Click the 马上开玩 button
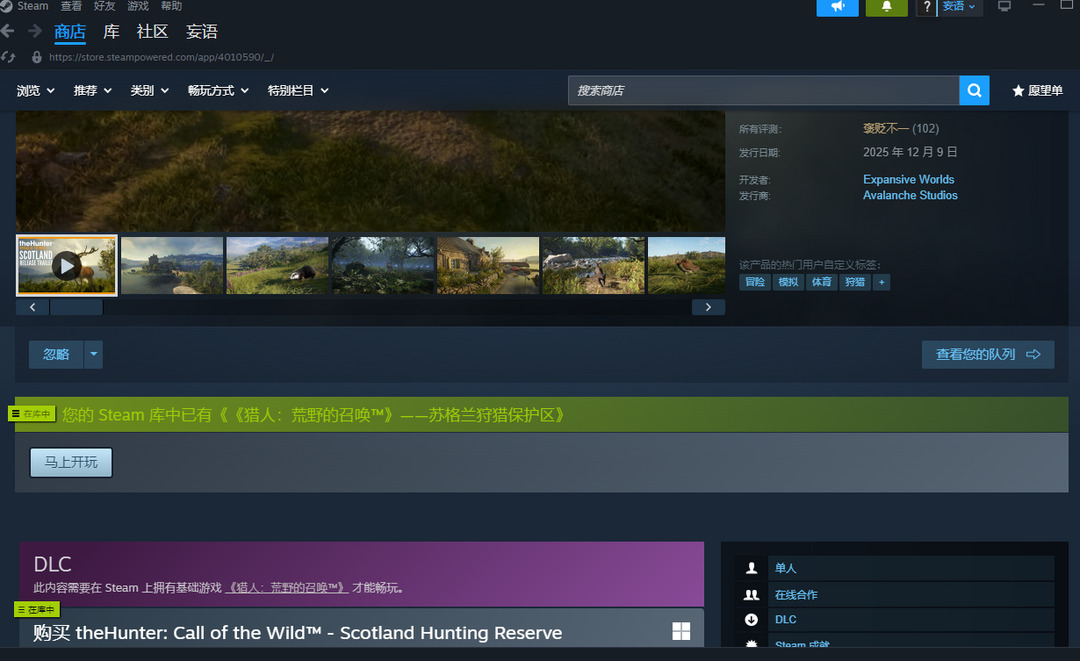The image size is (1080, 661). [71, 462]
